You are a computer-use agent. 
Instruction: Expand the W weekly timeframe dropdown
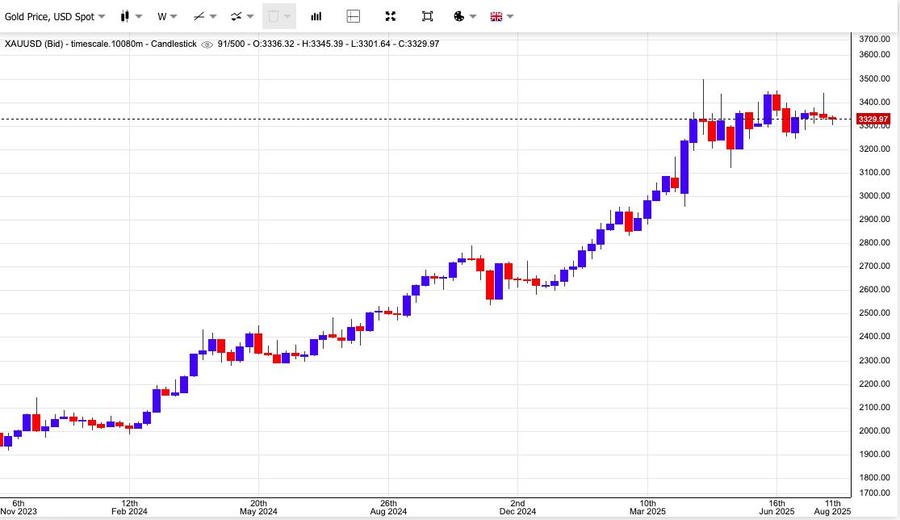click(x=167, y=16)
